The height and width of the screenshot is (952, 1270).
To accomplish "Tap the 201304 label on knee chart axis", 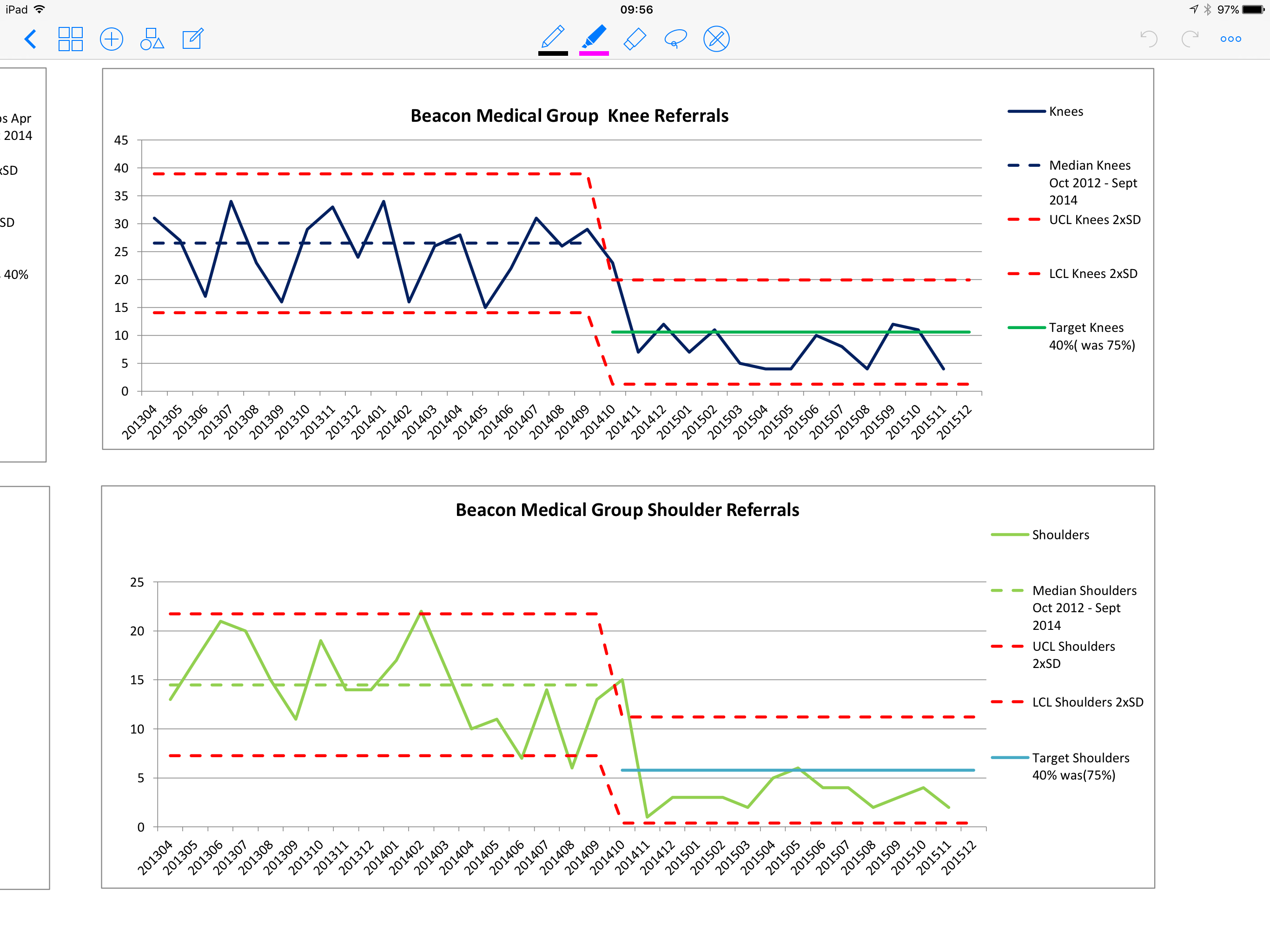I will [139, 422].
